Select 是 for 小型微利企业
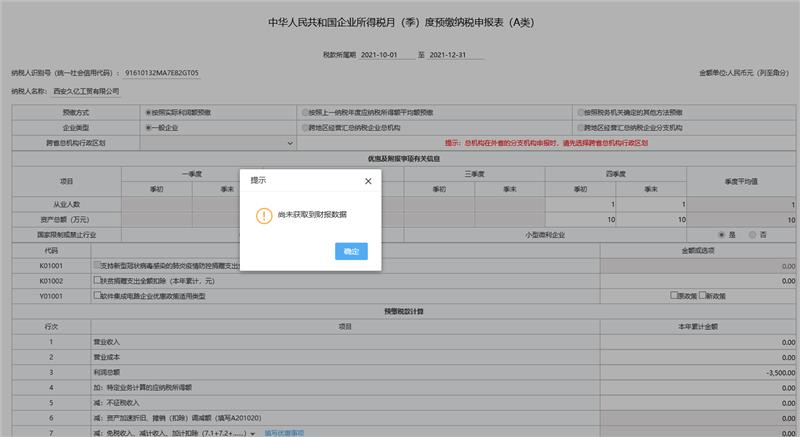 click(722, 234)
